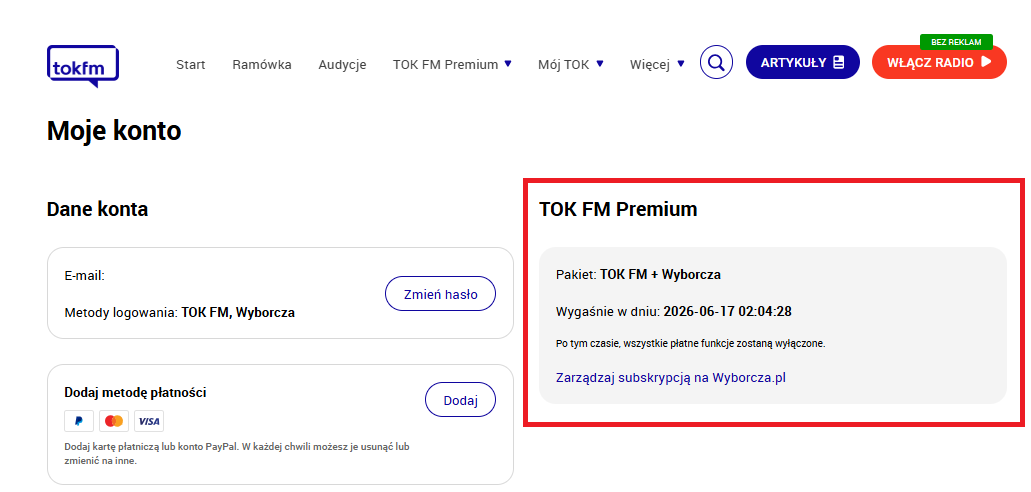
Task: Click the BEZ REKLAM green badge
Action: click(x=956, y=42)
